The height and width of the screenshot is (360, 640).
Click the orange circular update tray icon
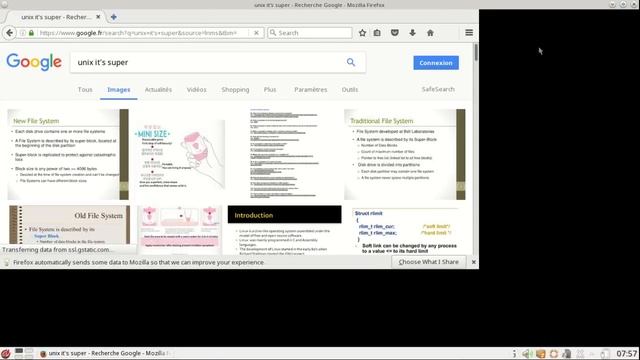tap(553, 354)
